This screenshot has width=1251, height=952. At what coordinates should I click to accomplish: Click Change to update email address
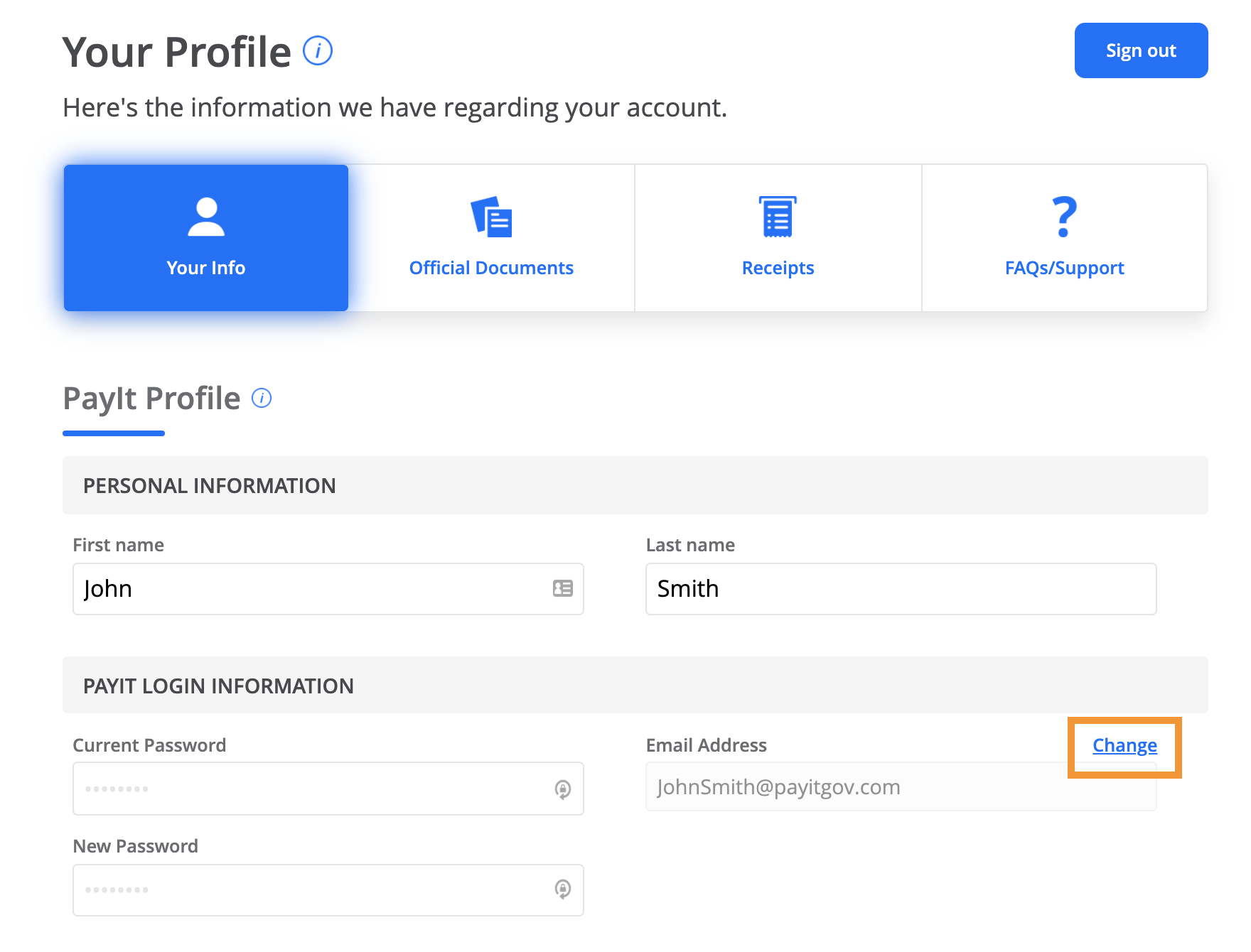pos(1124,745)
